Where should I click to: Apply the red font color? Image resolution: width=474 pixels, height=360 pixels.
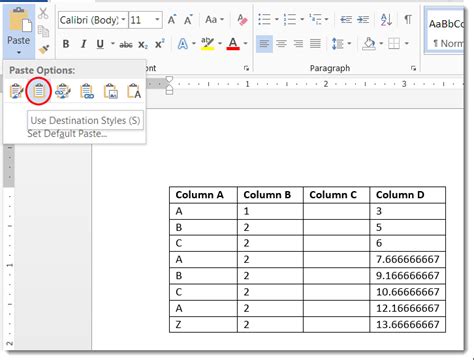click(x=233, y=44)
